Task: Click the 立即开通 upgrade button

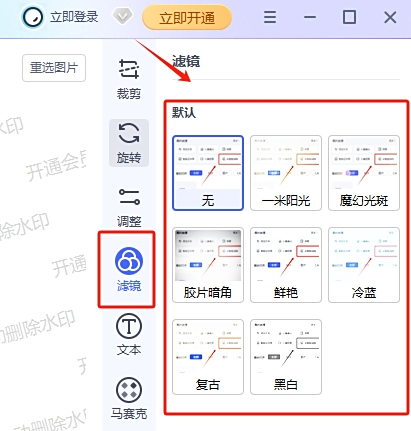Action: pos(187,17)
